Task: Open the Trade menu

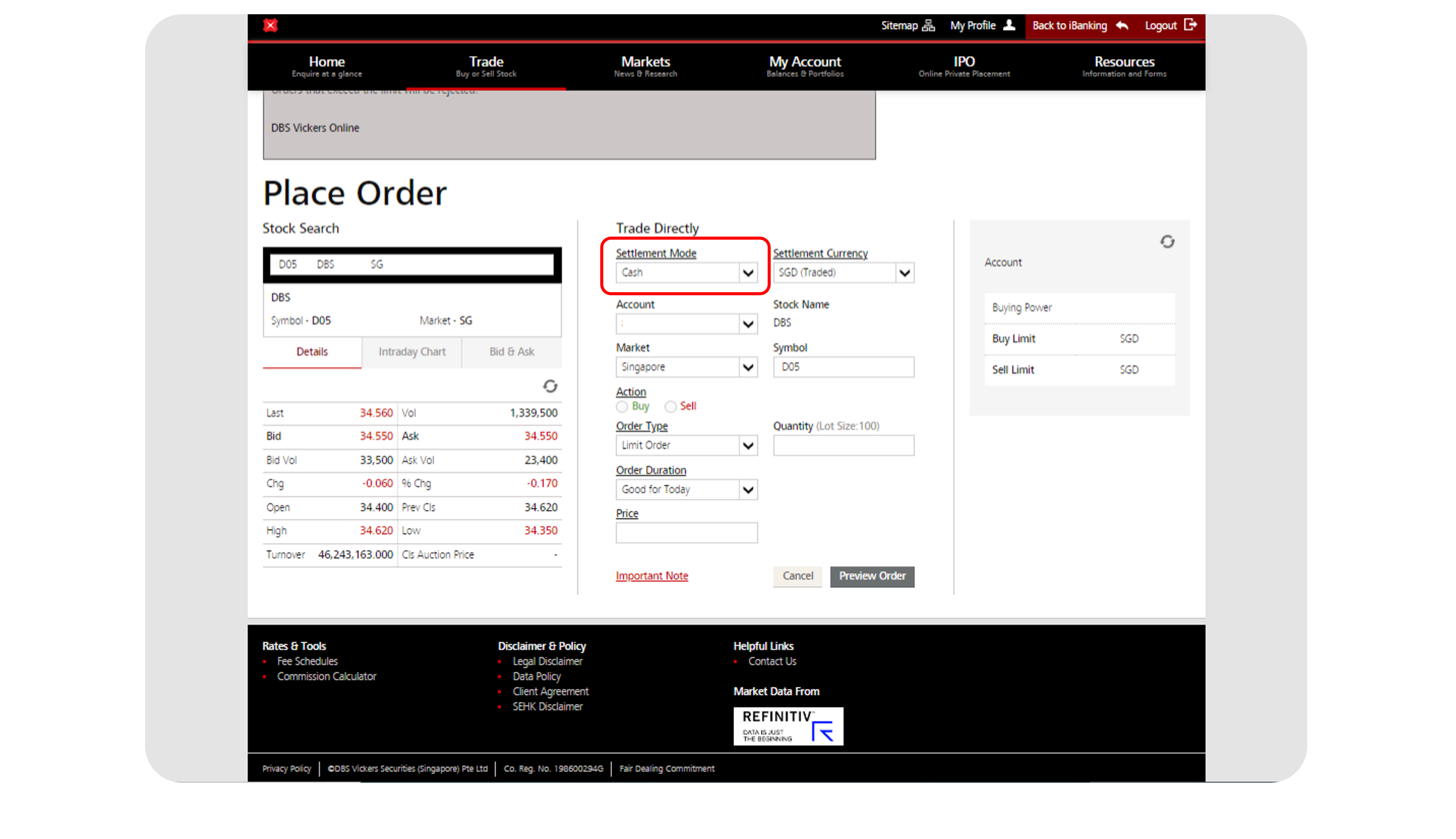Action: [486, 66]
